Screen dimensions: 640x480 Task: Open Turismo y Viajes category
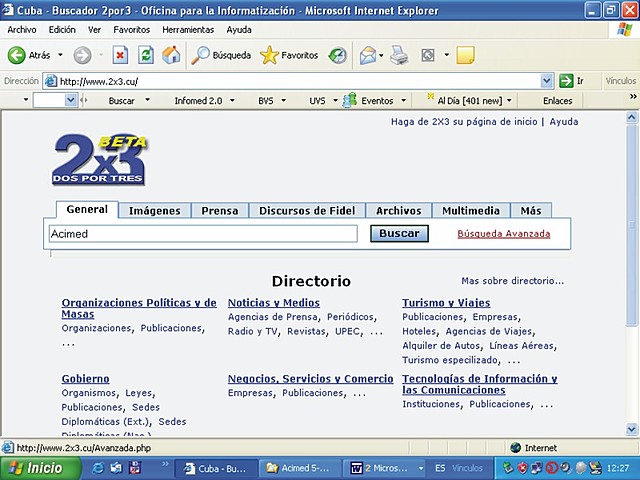point(446,303)
